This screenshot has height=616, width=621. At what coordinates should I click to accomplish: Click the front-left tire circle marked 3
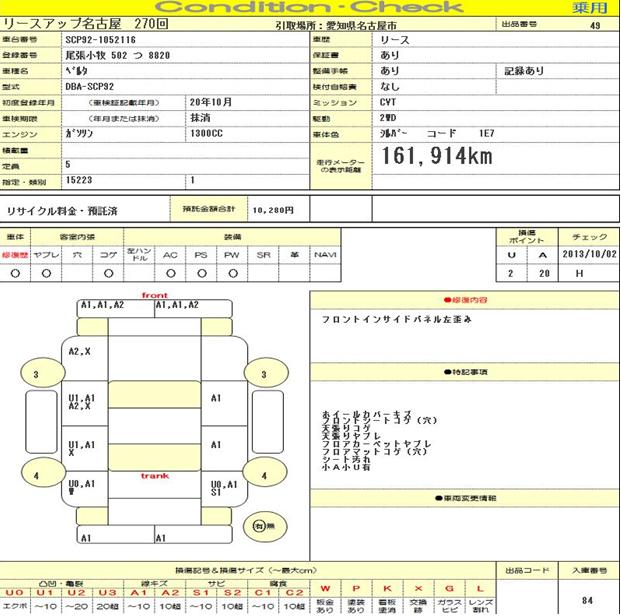point(37,375)
